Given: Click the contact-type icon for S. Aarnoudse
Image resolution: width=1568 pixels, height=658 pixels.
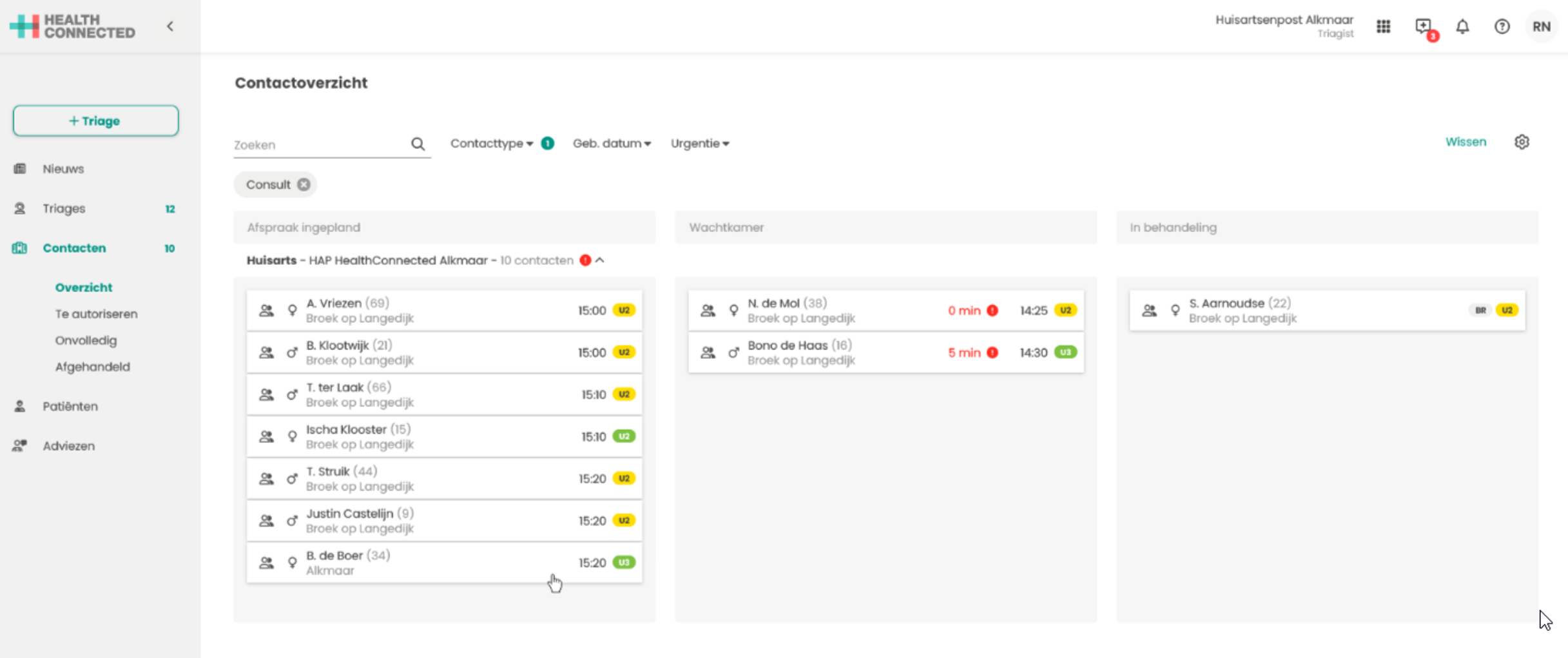Looking at the screenshot, I should pos(1149,311).
